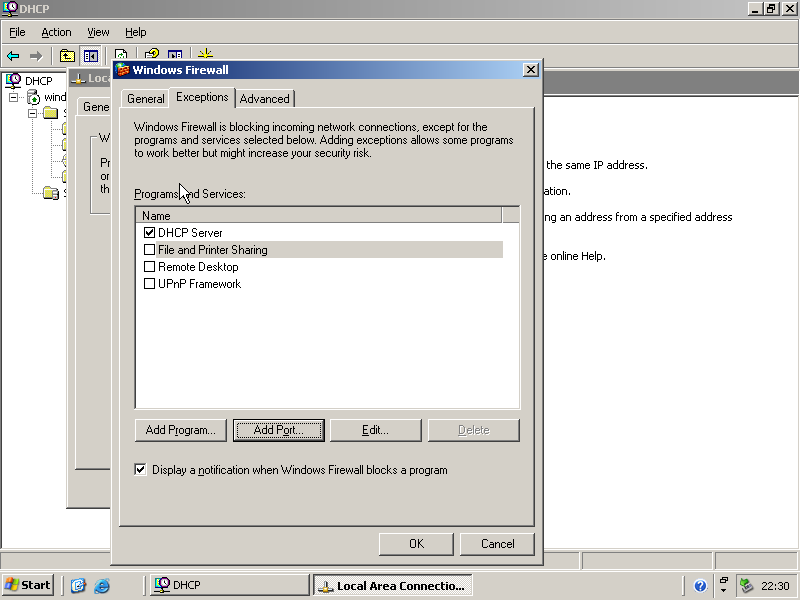
Task: Uncheck the DHCP Server exception
Action: point(150,233)
